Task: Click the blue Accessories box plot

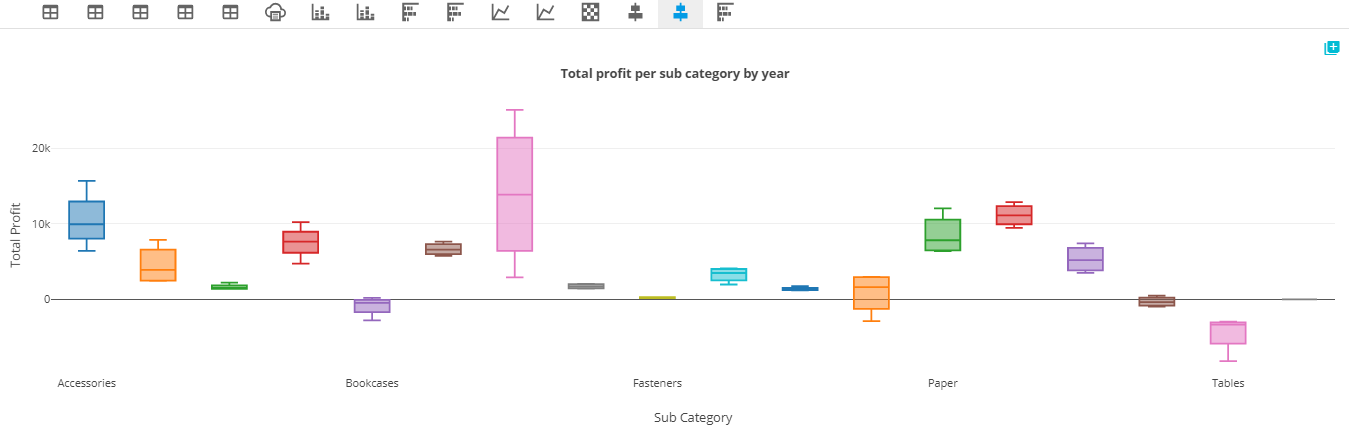Action: pyautogui.click(x=86, y=220)
